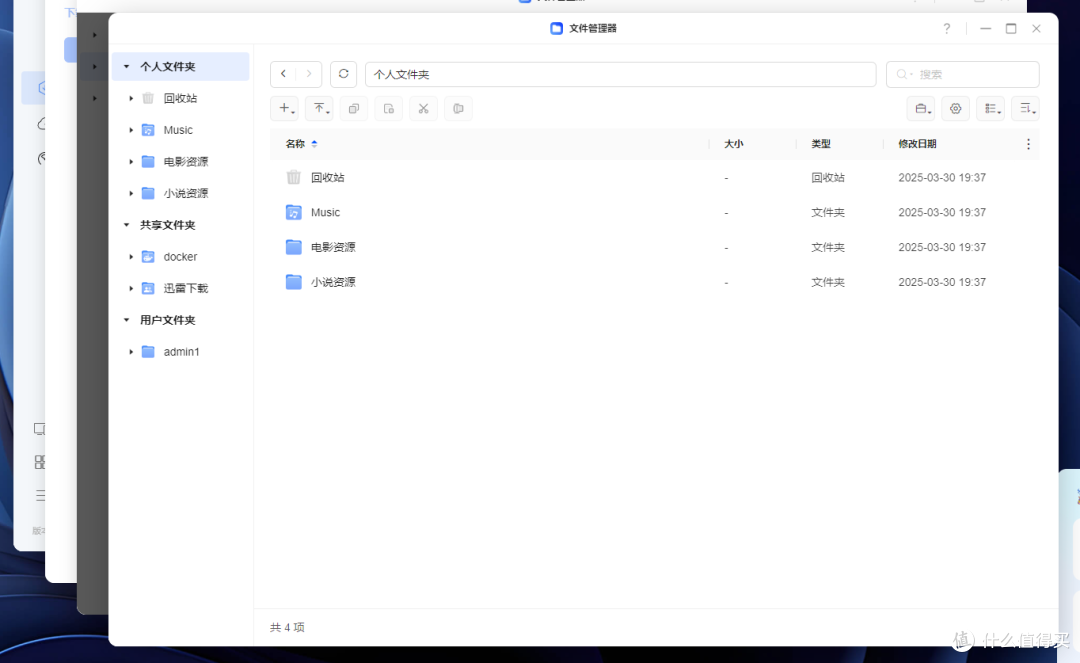The height and width of the screenshot is (663, 1080).
Task: Click the upload icon in the toolbar
Action: (x=318, y=108)
